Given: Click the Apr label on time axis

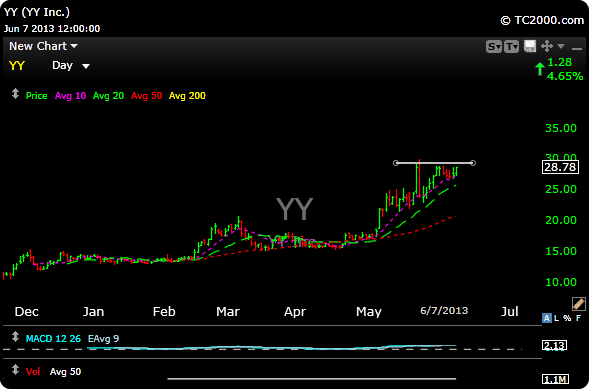Looking at the screenshot, I should pos(295,312).
